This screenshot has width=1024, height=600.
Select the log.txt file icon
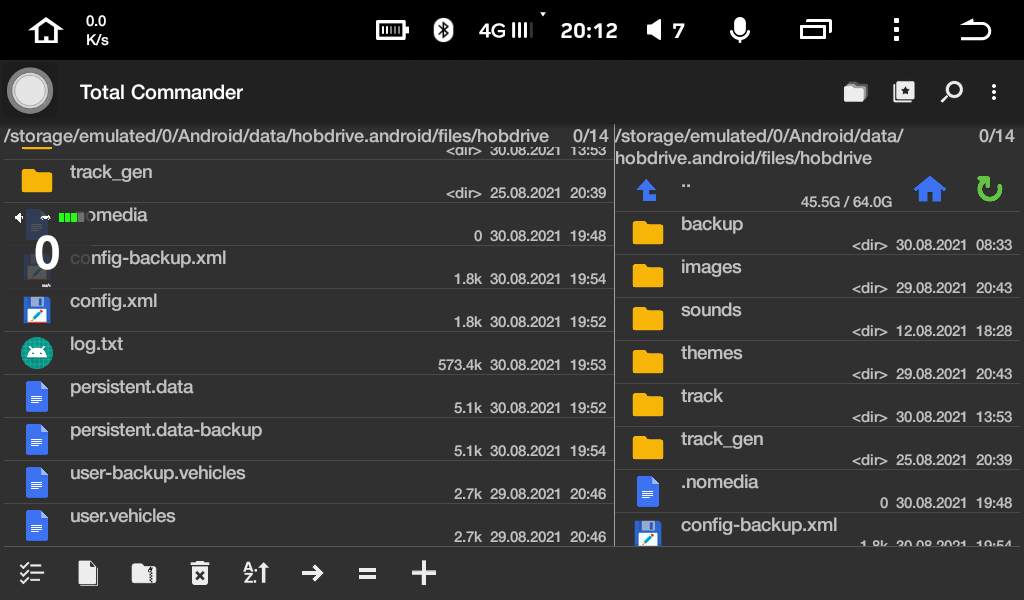(37, 353)
